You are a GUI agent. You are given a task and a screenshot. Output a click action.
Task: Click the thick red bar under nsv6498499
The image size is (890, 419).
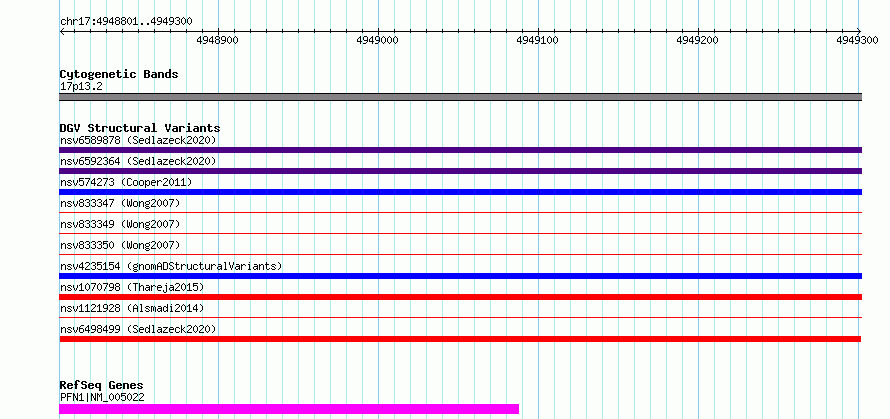click(x=460, y=339)
